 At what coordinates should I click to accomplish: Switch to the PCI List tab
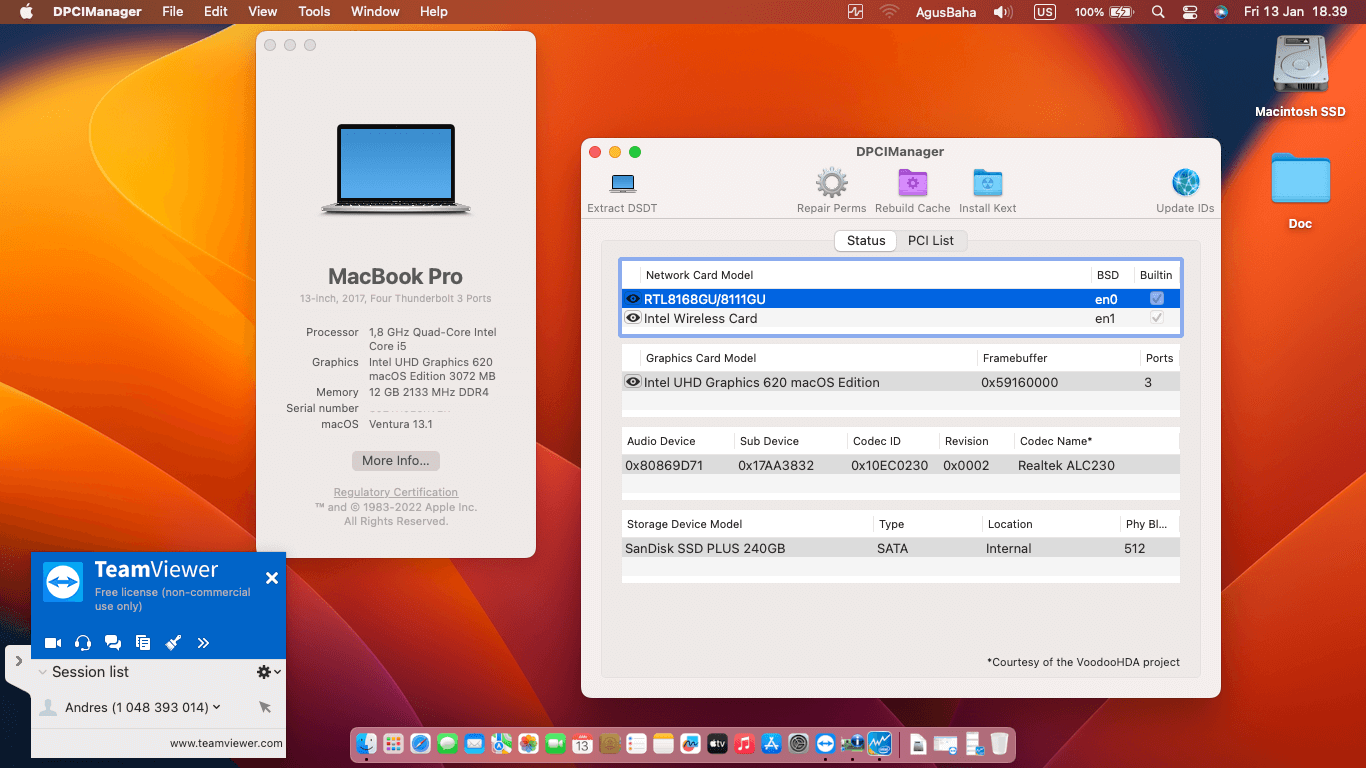coord(931,240)
